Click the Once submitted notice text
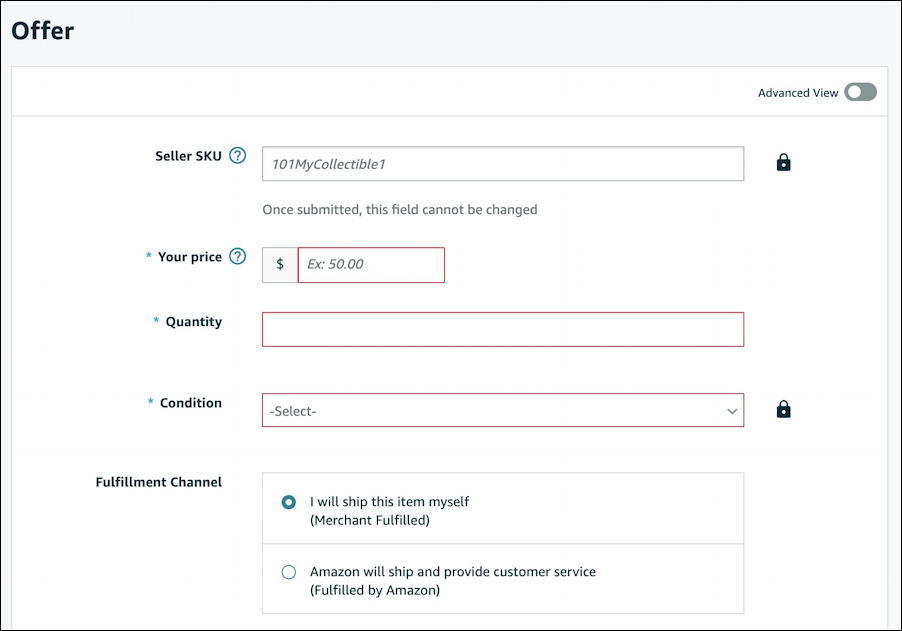Viewport: 902px width, 631px height. (400, 209)
